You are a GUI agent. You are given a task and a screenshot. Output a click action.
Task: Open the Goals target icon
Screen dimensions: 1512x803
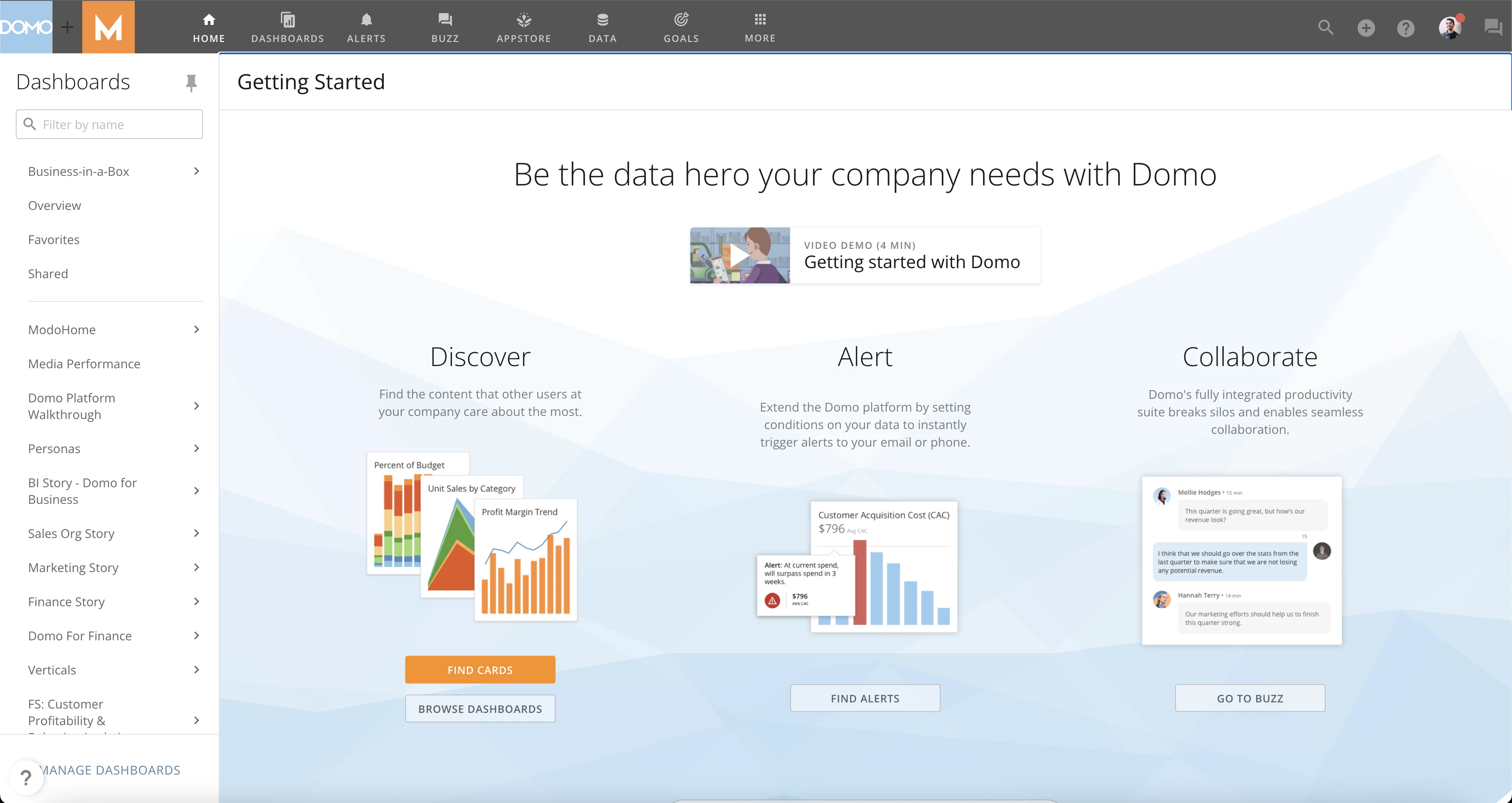pos(681,20)
